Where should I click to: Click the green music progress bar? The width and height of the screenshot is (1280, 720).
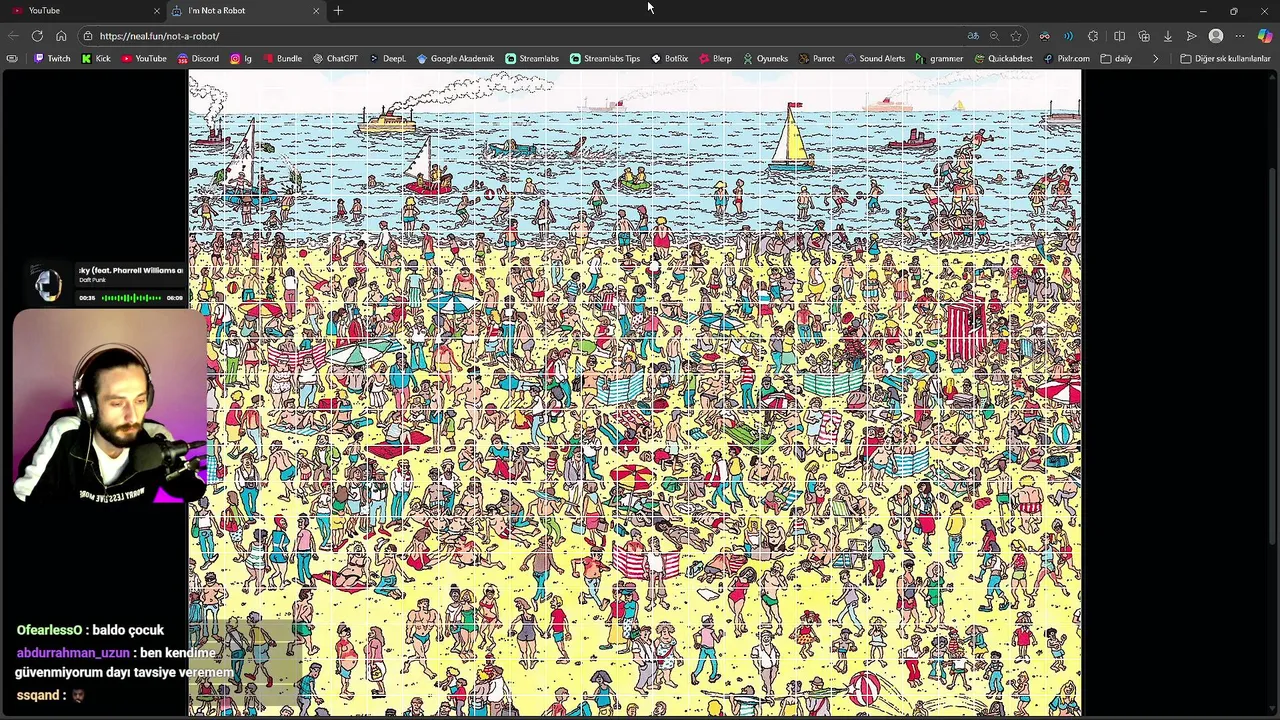pyautogui.click(x=131, y=298)
